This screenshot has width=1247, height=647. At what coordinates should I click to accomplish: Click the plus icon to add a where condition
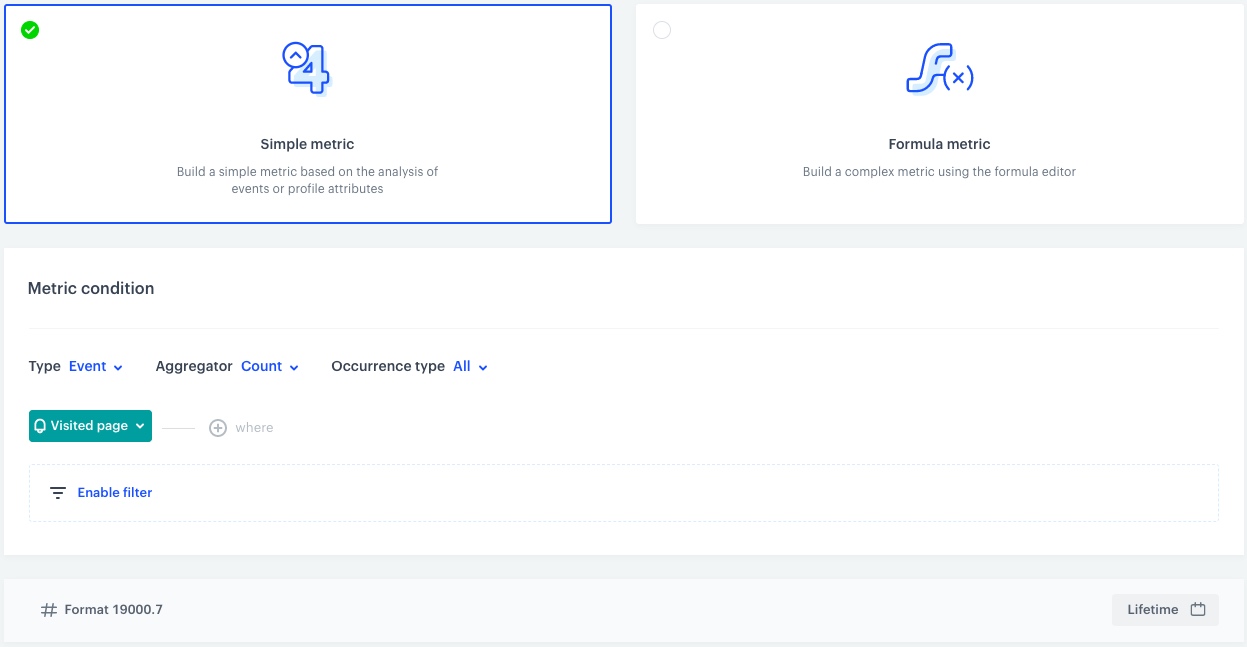[x=218, y=427]
